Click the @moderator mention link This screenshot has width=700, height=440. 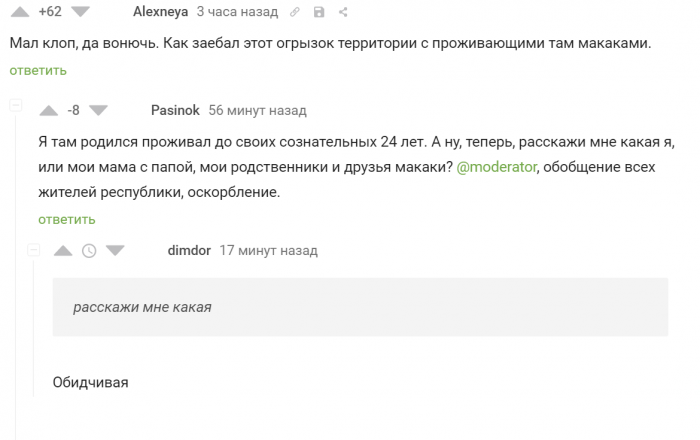497,167
